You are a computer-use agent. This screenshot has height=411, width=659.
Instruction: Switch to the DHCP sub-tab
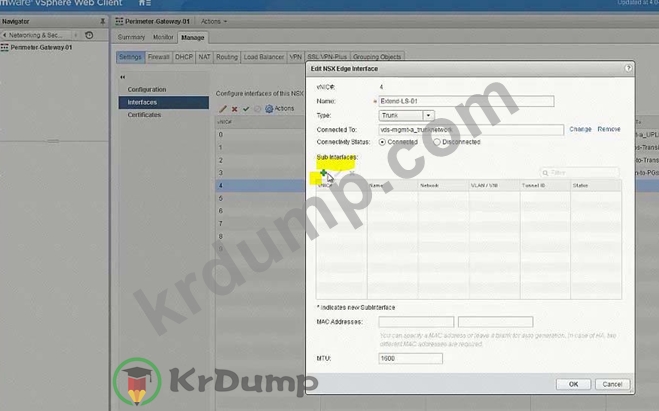click(x=184, y=57)
